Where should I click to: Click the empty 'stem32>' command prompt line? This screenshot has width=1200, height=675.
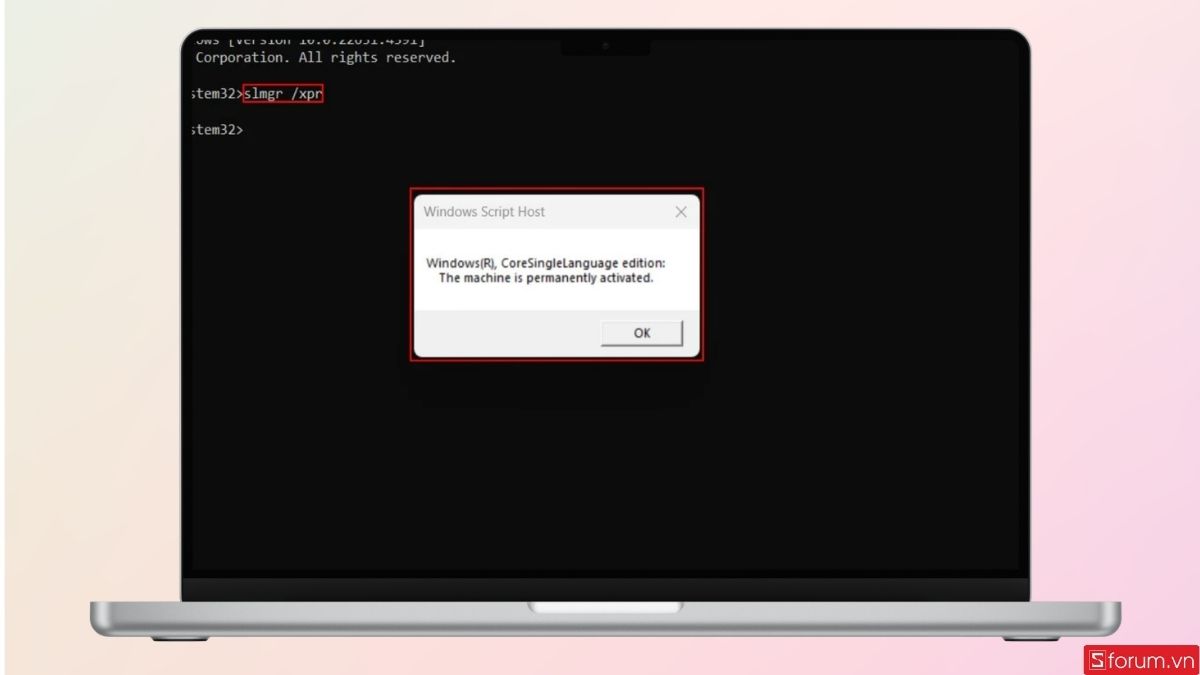pyautogui.click(x=217, y=130)
